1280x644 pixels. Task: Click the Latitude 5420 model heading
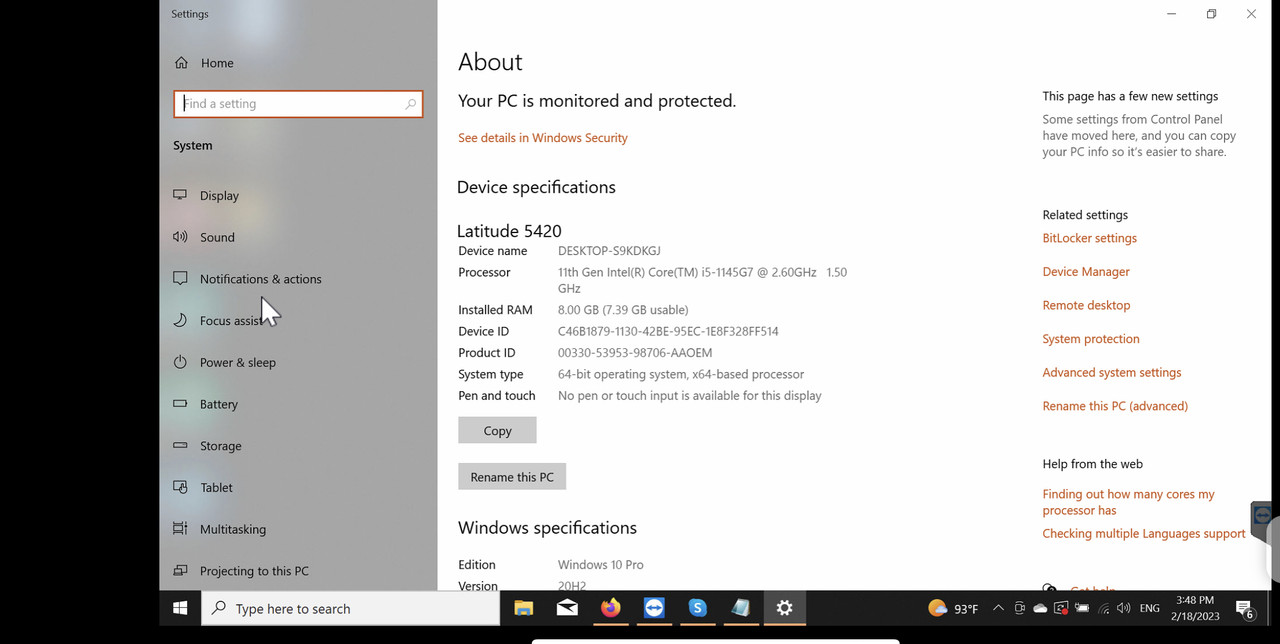[509, 231]
